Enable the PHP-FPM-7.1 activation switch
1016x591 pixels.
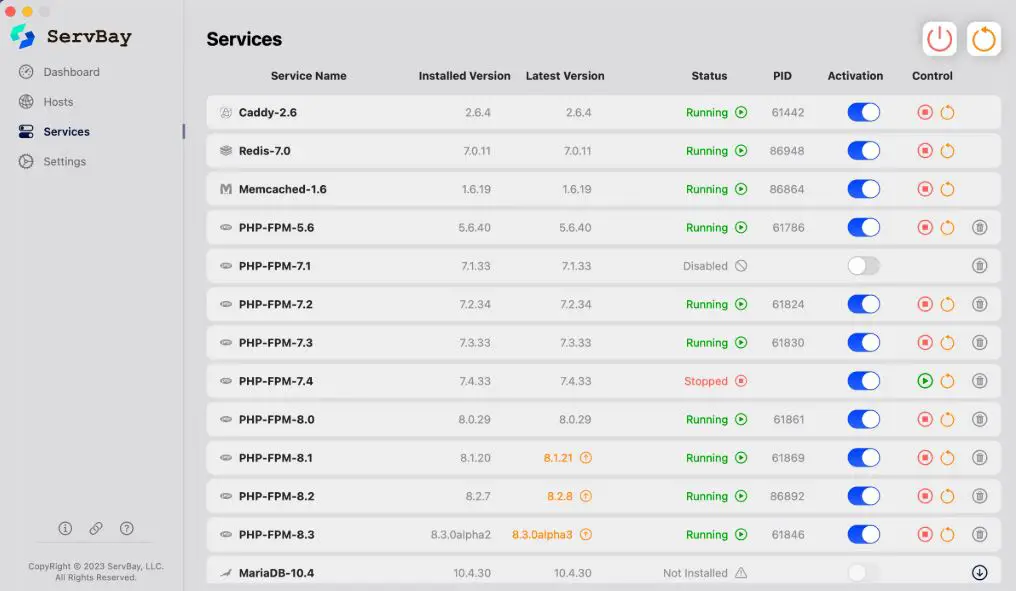click(864, 266)
